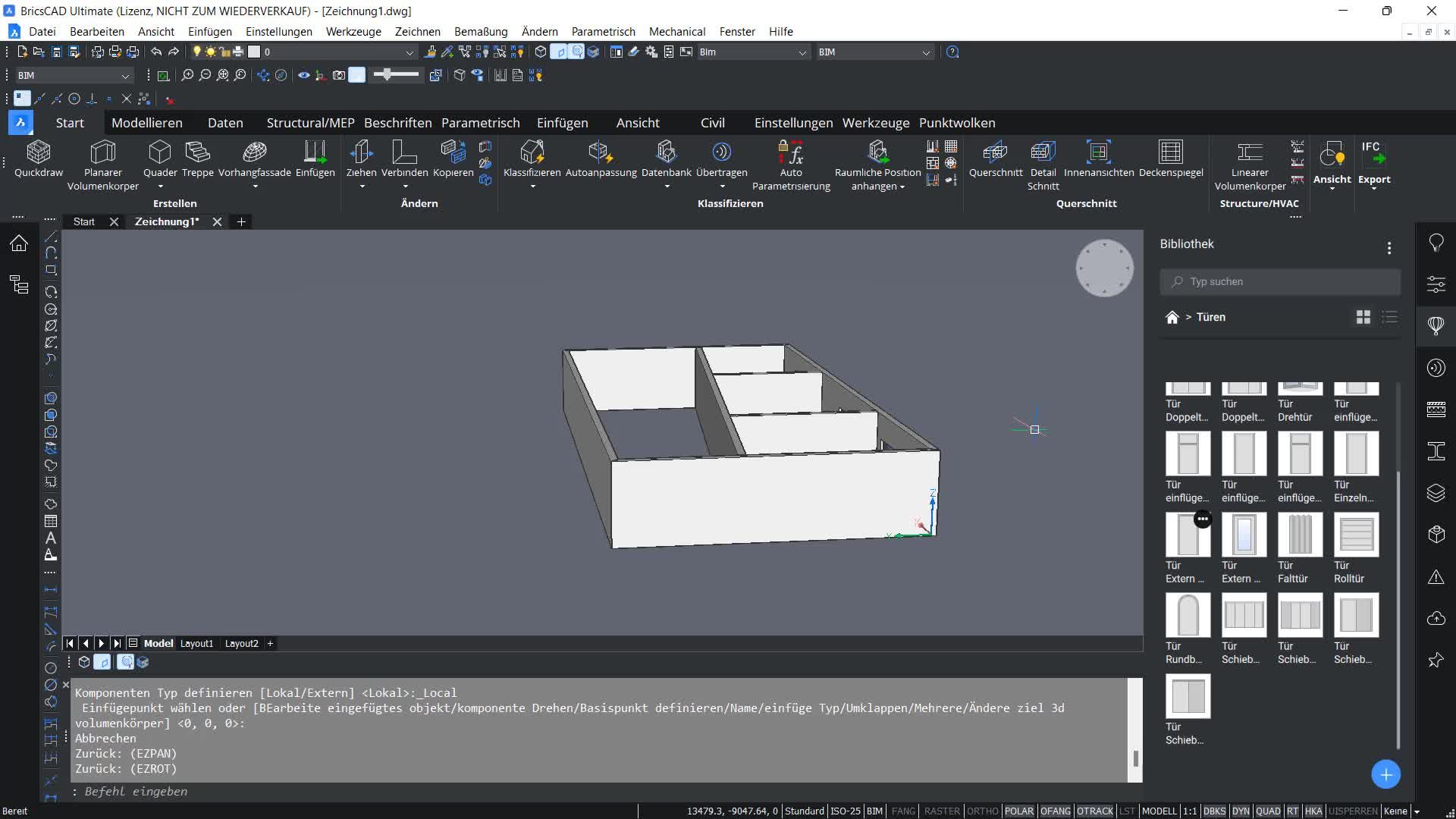Select the Quickdraw tool
Screen dimensions: 1456x819
coord(39,159)
